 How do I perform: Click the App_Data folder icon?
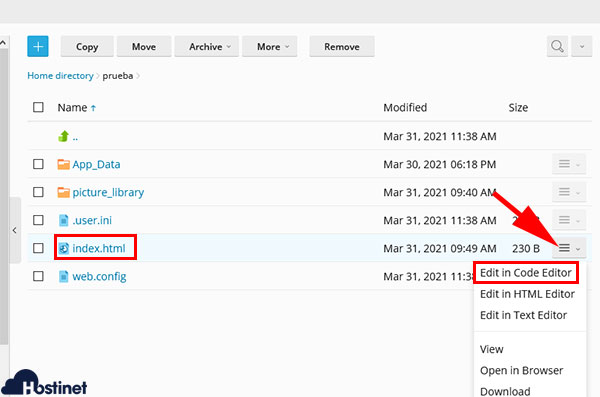pos(64,164)
